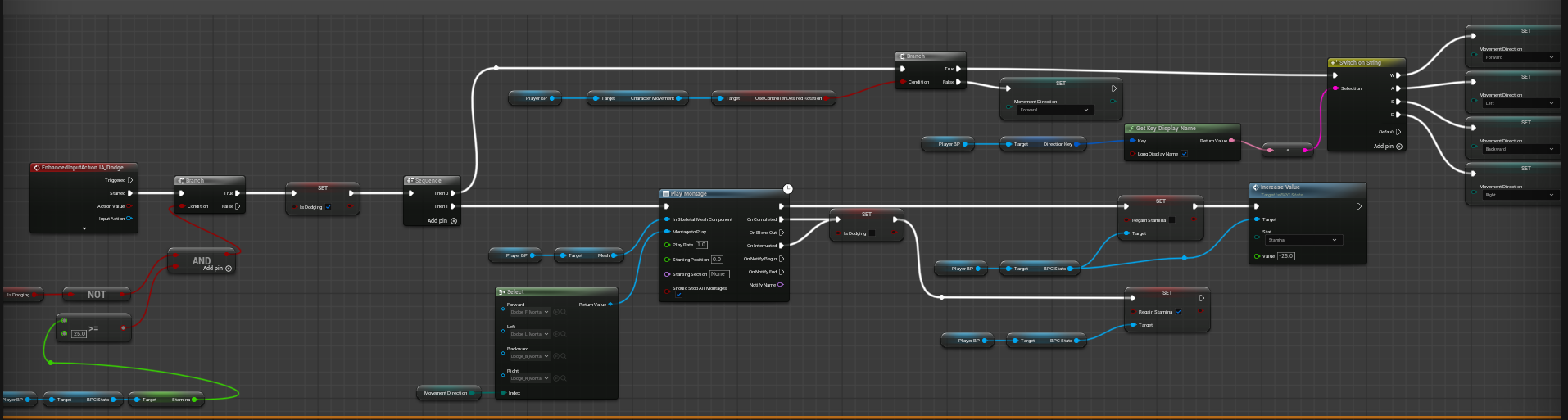
Task: Click the Then 1 pin on Sequence node
Action: (453, 206)
